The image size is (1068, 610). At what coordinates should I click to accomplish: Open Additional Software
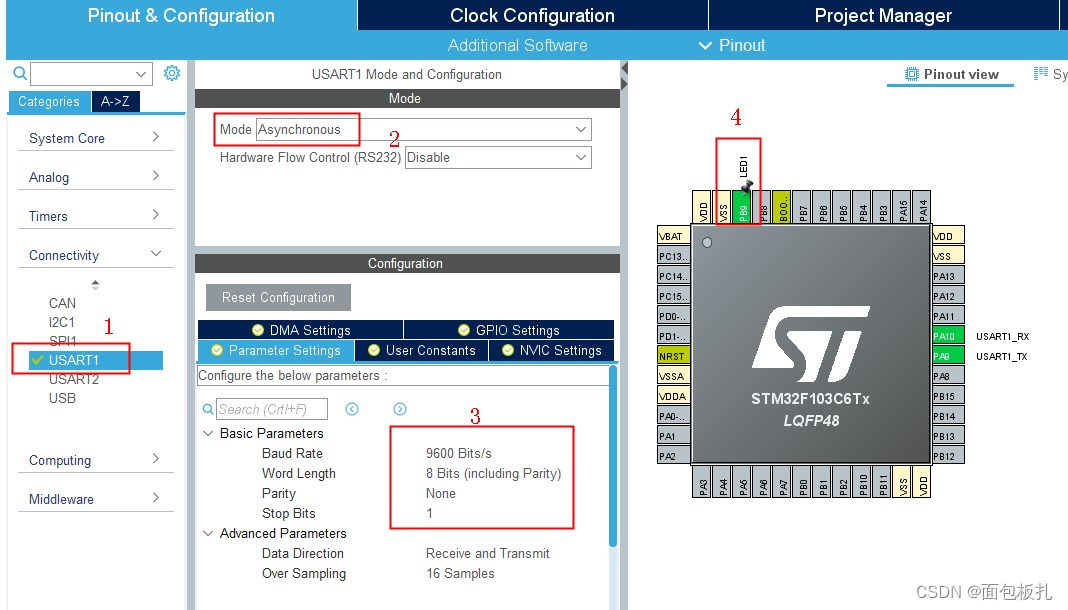[518, 45]
